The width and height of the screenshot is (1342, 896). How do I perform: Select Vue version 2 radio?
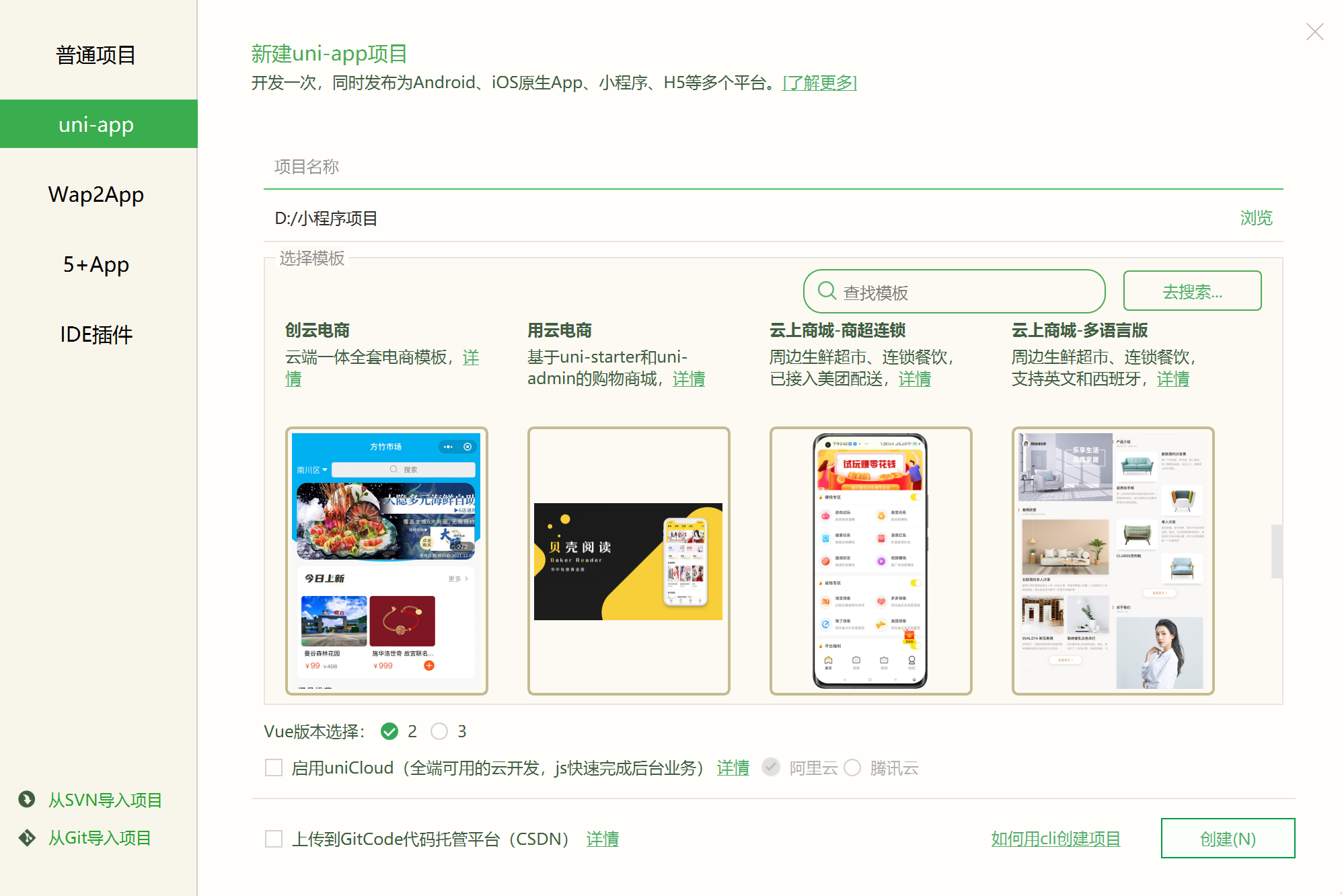[x=389, y=731]
